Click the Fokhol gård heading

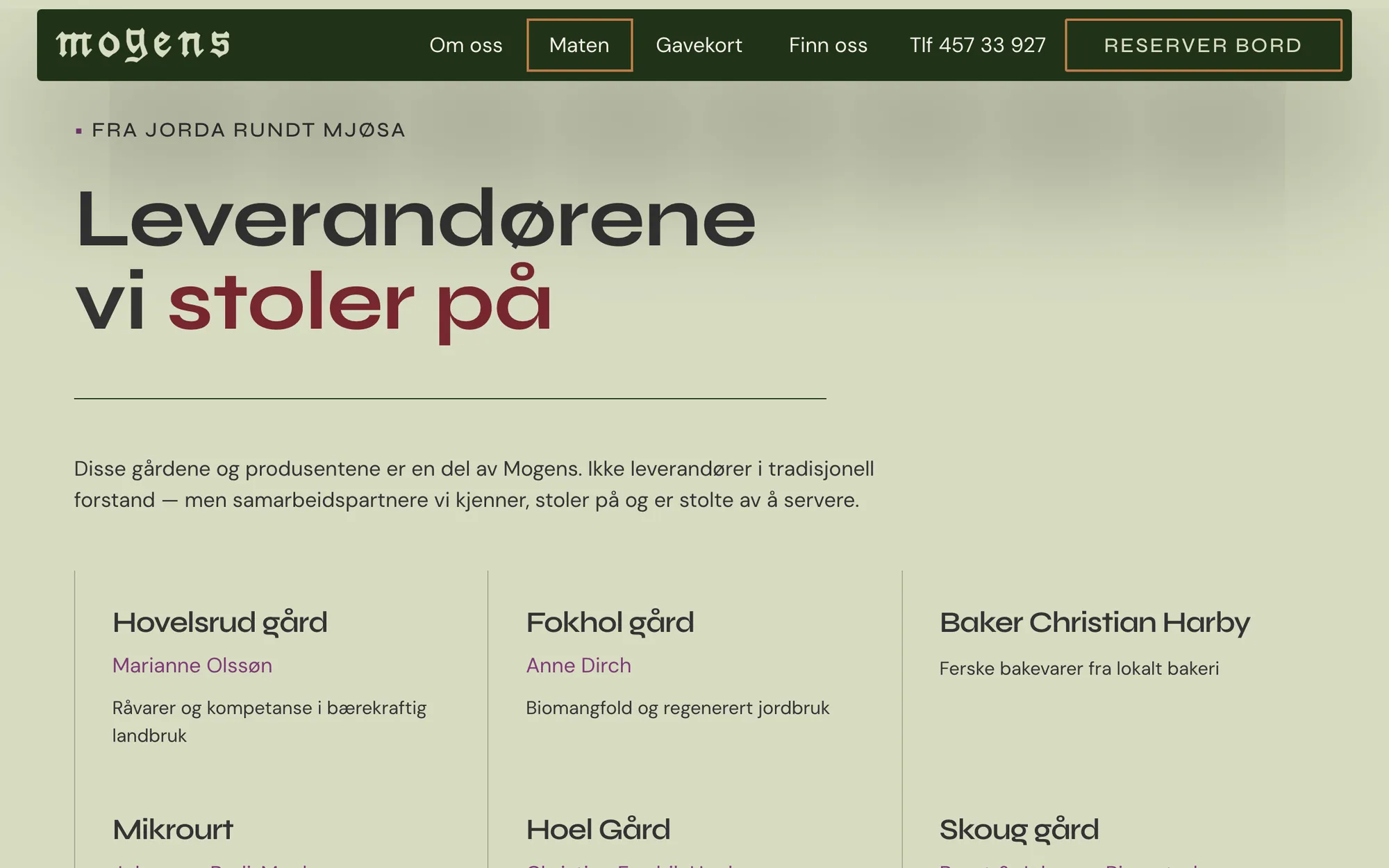tap(610, 623)
